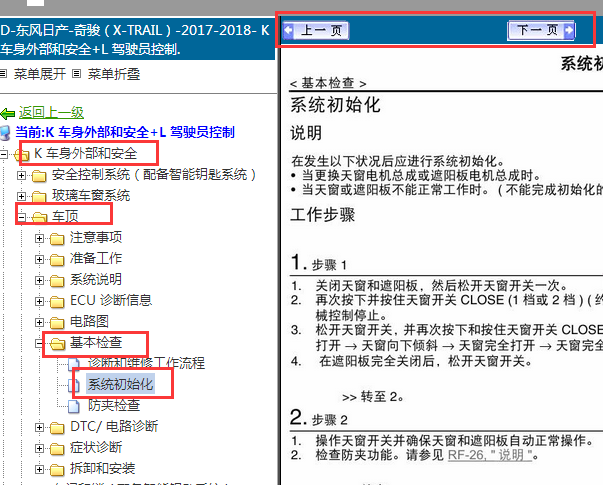Click the 系统说明 folder icon
The width and height of the screenshot is (603, 485).
pos(57,281)
